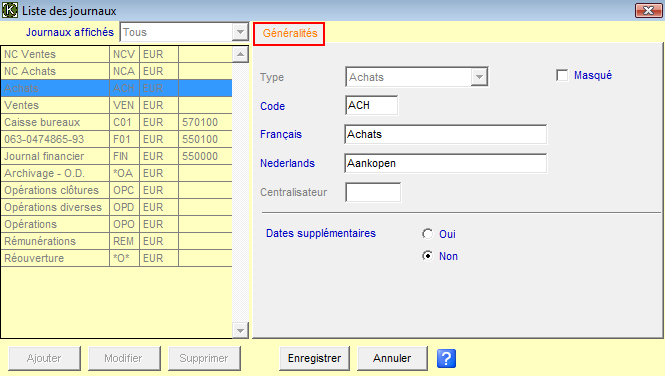The width and height of the screenshot is (665, 376).
Task: Click the 550000 account cell
Action: [205, 156]
